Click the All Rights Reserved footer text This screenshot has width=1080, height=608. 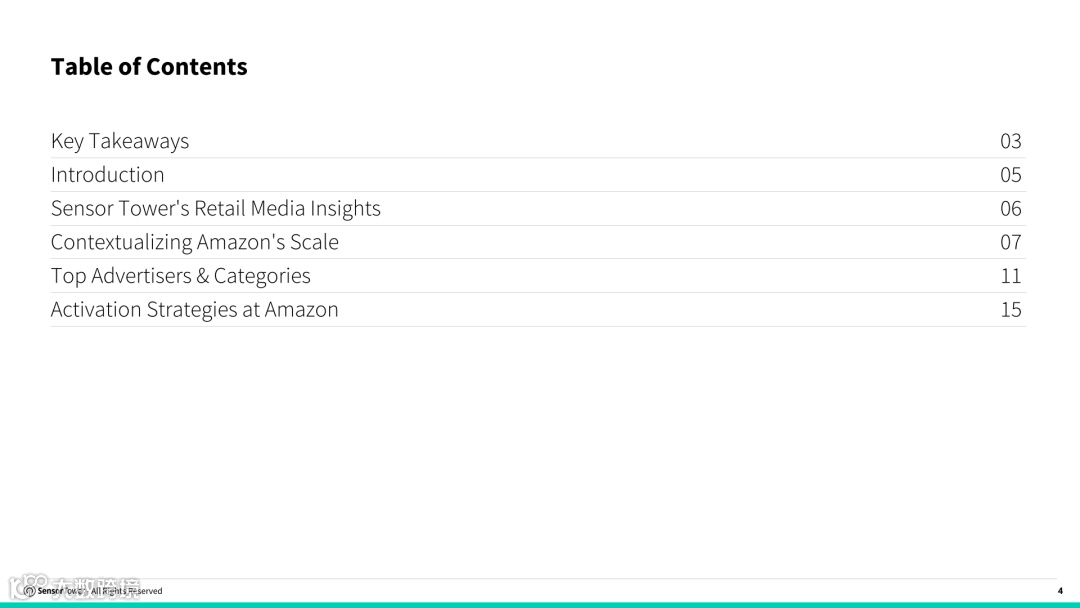click(x=128, y=592)
